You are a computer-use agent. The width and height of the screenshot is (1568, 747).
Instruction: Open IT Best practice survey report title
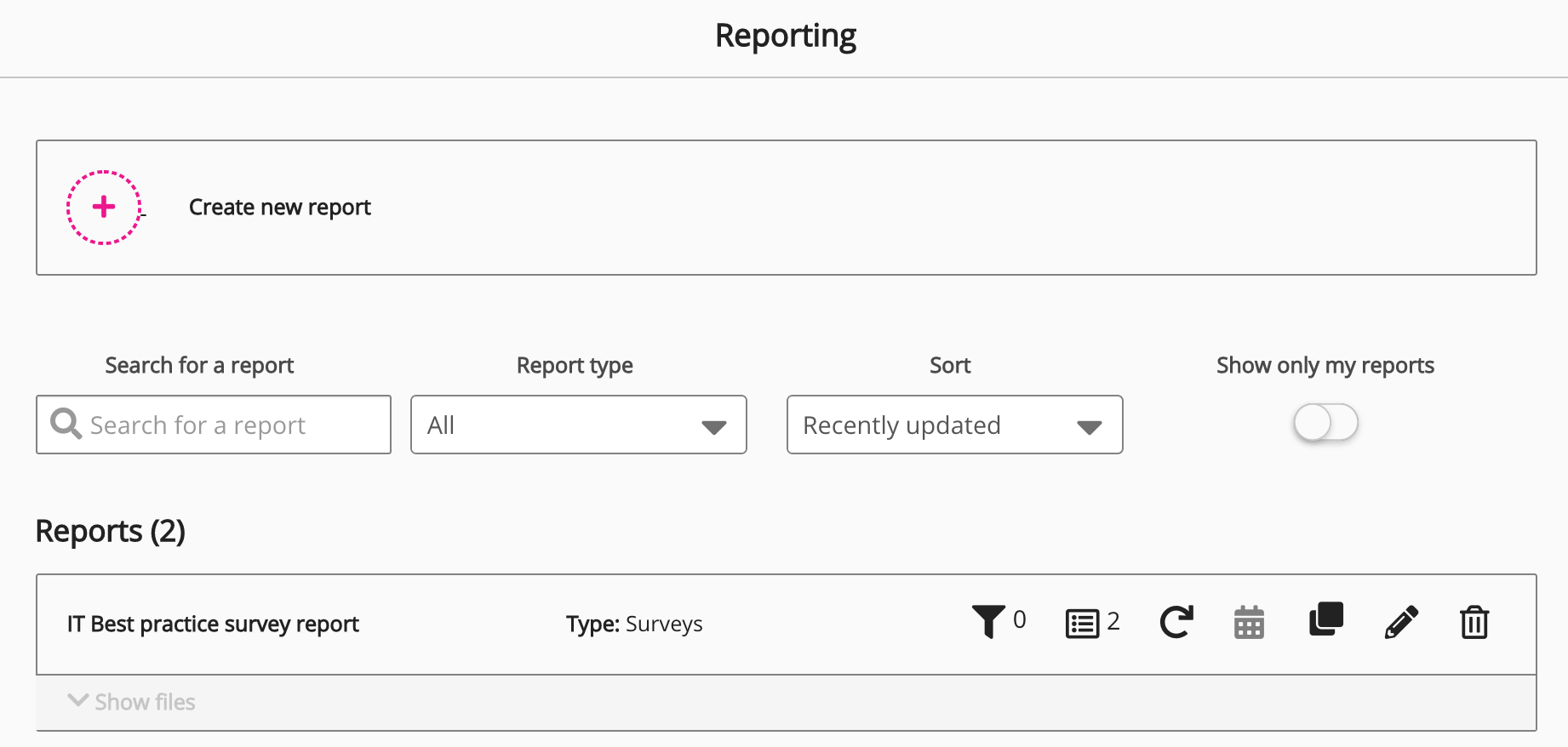pyautogui.click(x=213, y=624)
